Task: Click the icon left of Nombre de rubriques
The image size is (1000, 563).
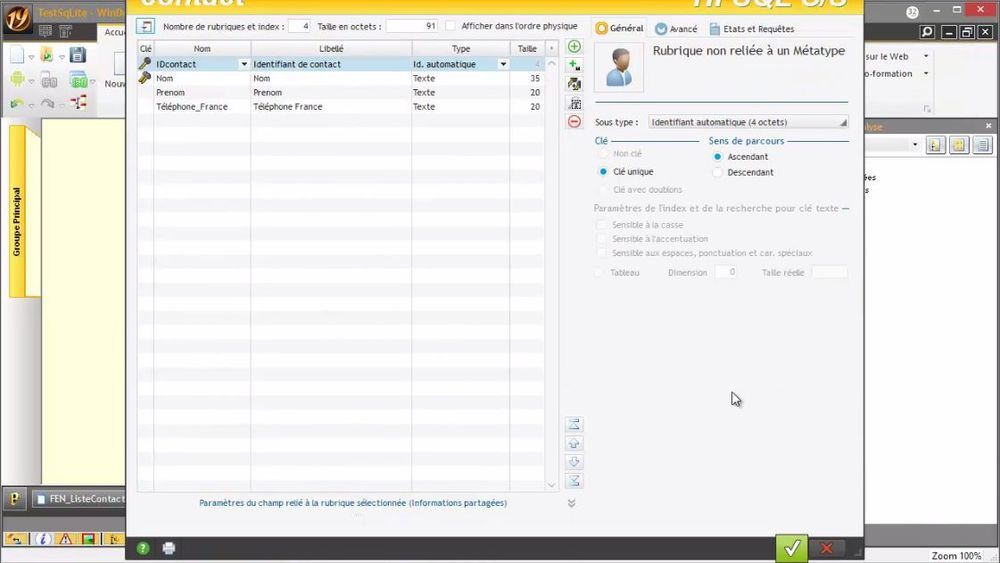Action: [145, 26]
